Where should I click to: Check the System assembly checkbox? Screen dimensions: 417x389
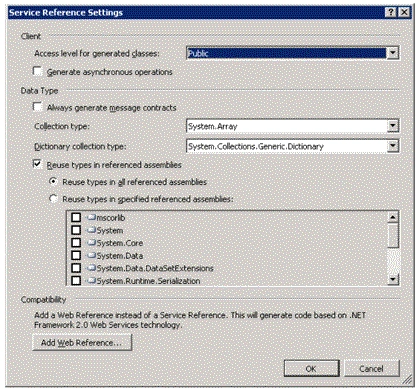click(x=76, y=230)
